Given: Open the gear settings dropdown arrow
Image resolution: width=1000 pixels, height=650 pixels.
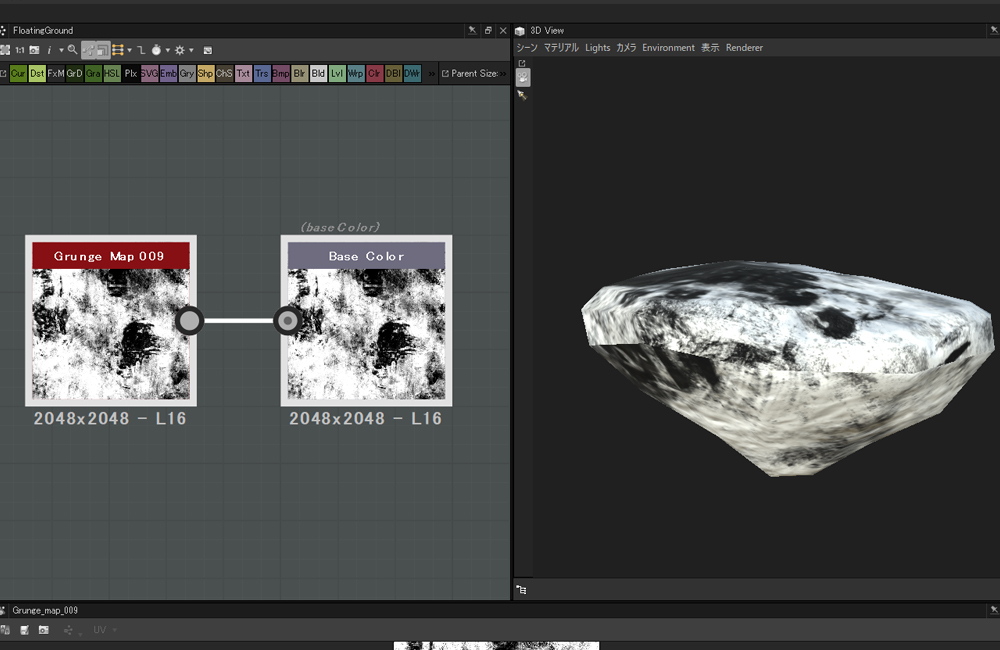Looking at the screenshot, I should click(x=191, y=50).
